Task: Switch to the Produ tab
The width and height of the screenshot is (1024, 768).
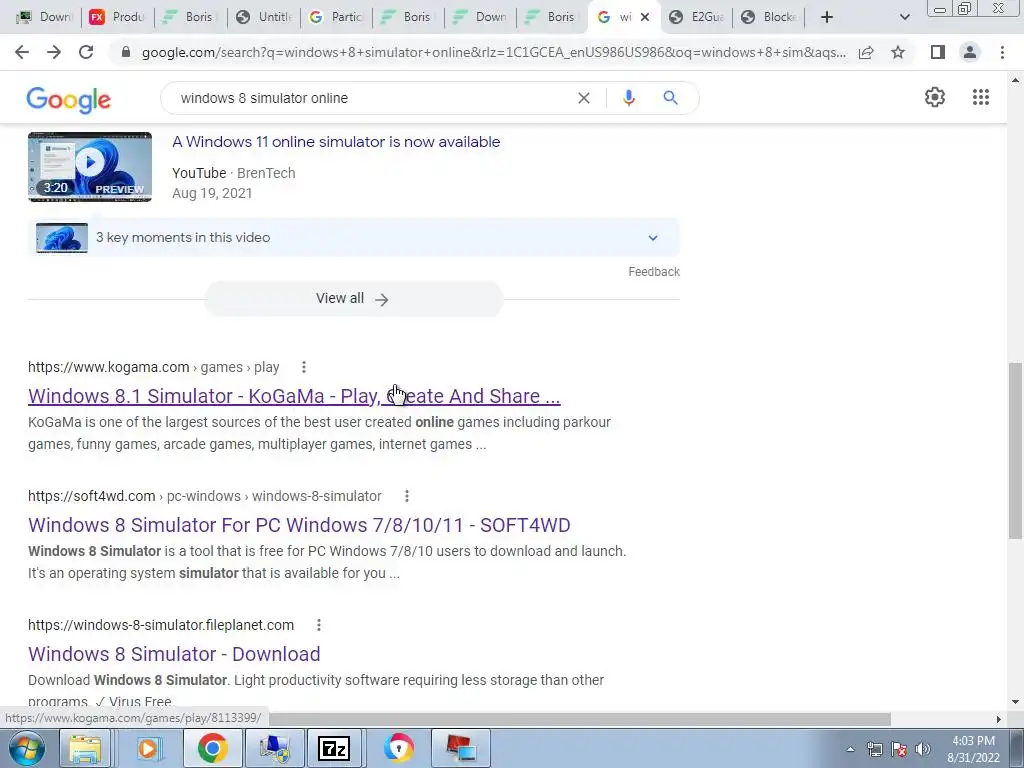Action: coord(117,17)
